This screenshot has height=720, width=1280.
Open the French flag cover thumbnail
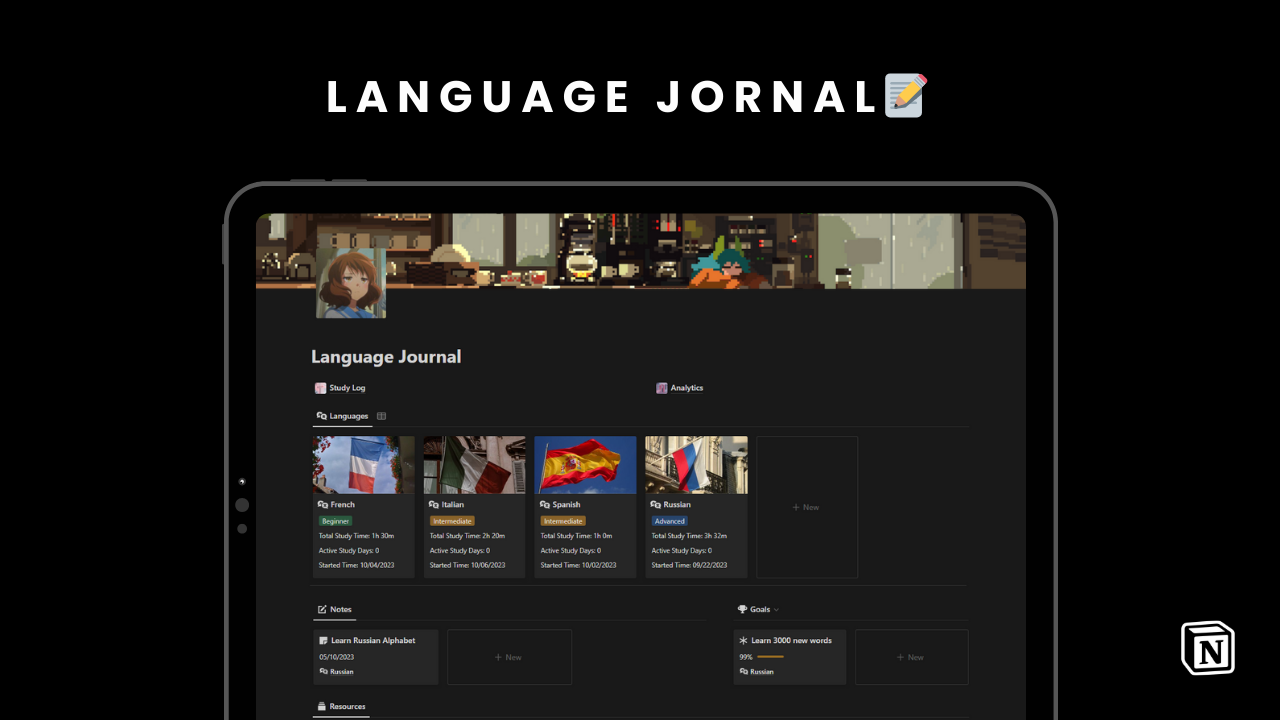[x=363, y=465]
